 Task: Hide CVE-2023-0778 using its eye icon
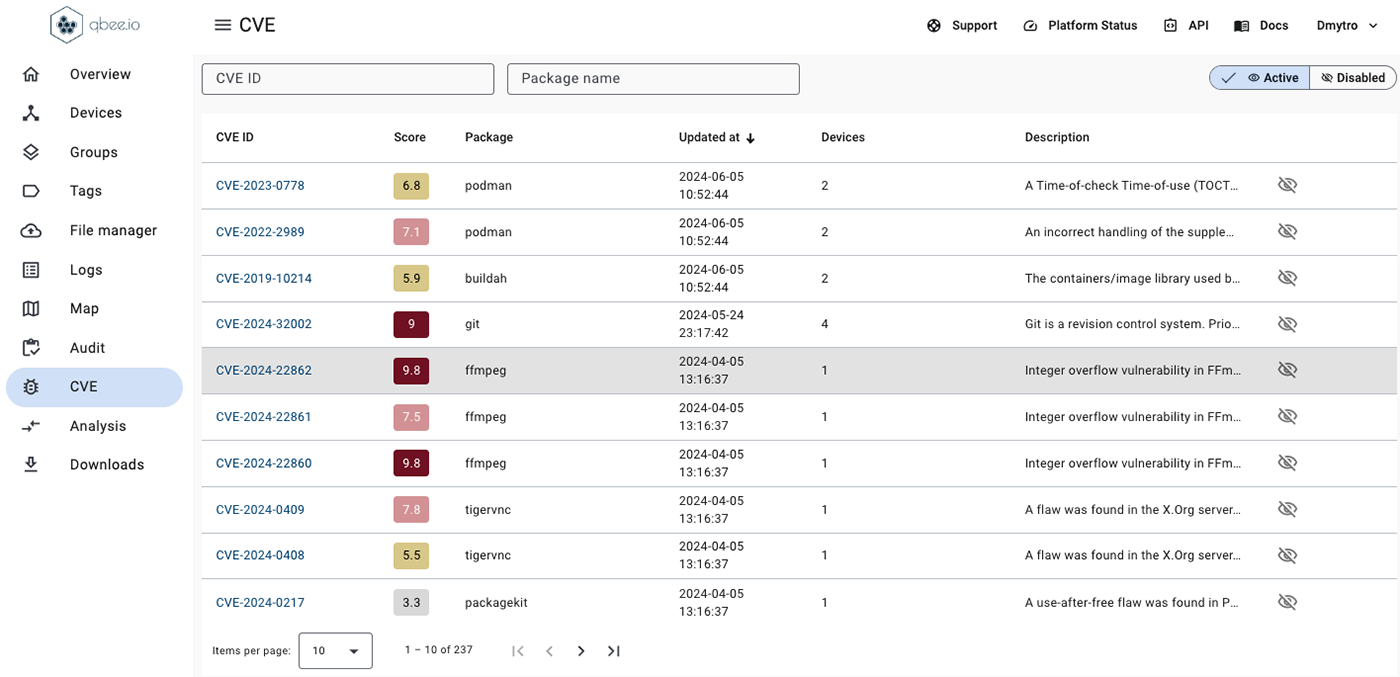(x=1287, y=185)
